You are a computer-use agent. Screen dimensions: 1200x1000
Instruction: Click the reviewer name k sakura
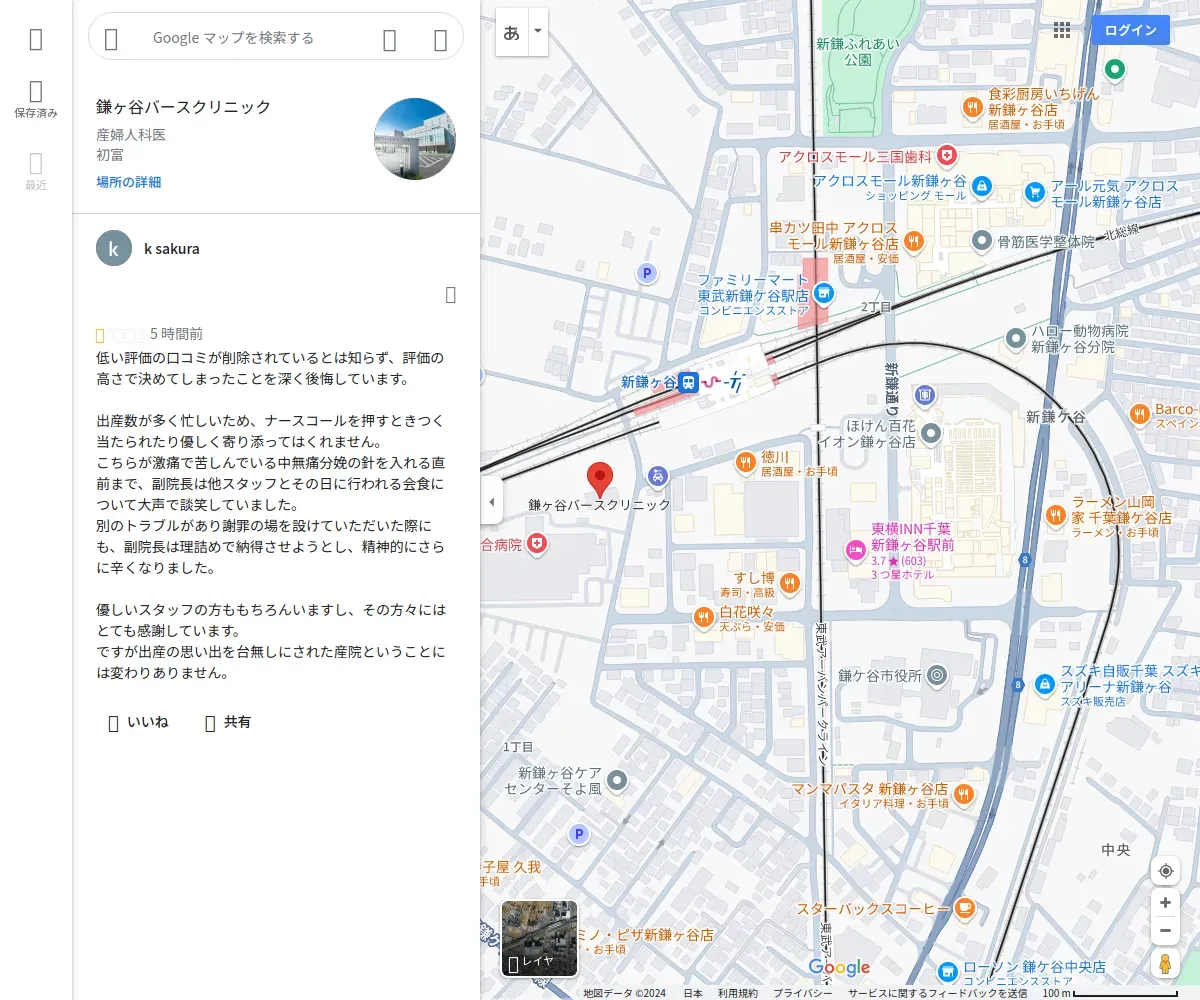tap(172, 248)
